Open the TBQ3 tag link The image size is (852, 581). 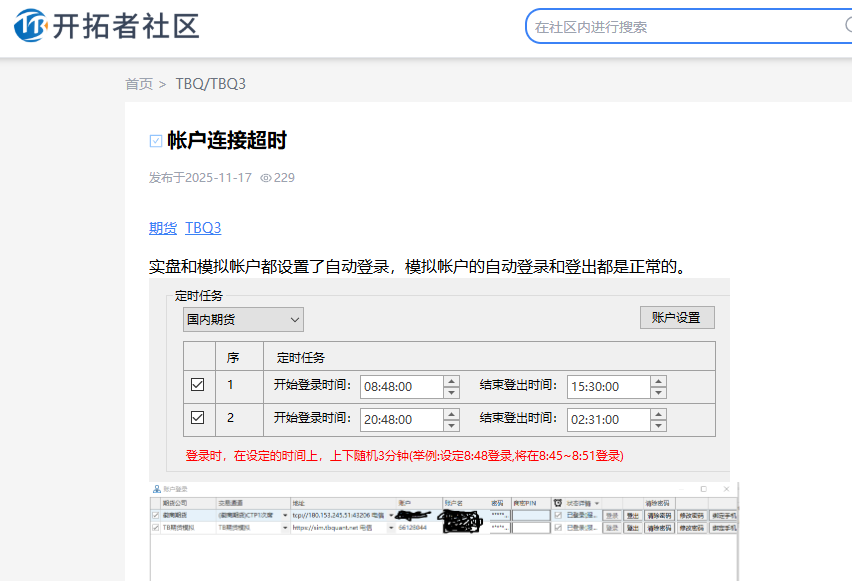pyautogui.click(x=203, y=228)
